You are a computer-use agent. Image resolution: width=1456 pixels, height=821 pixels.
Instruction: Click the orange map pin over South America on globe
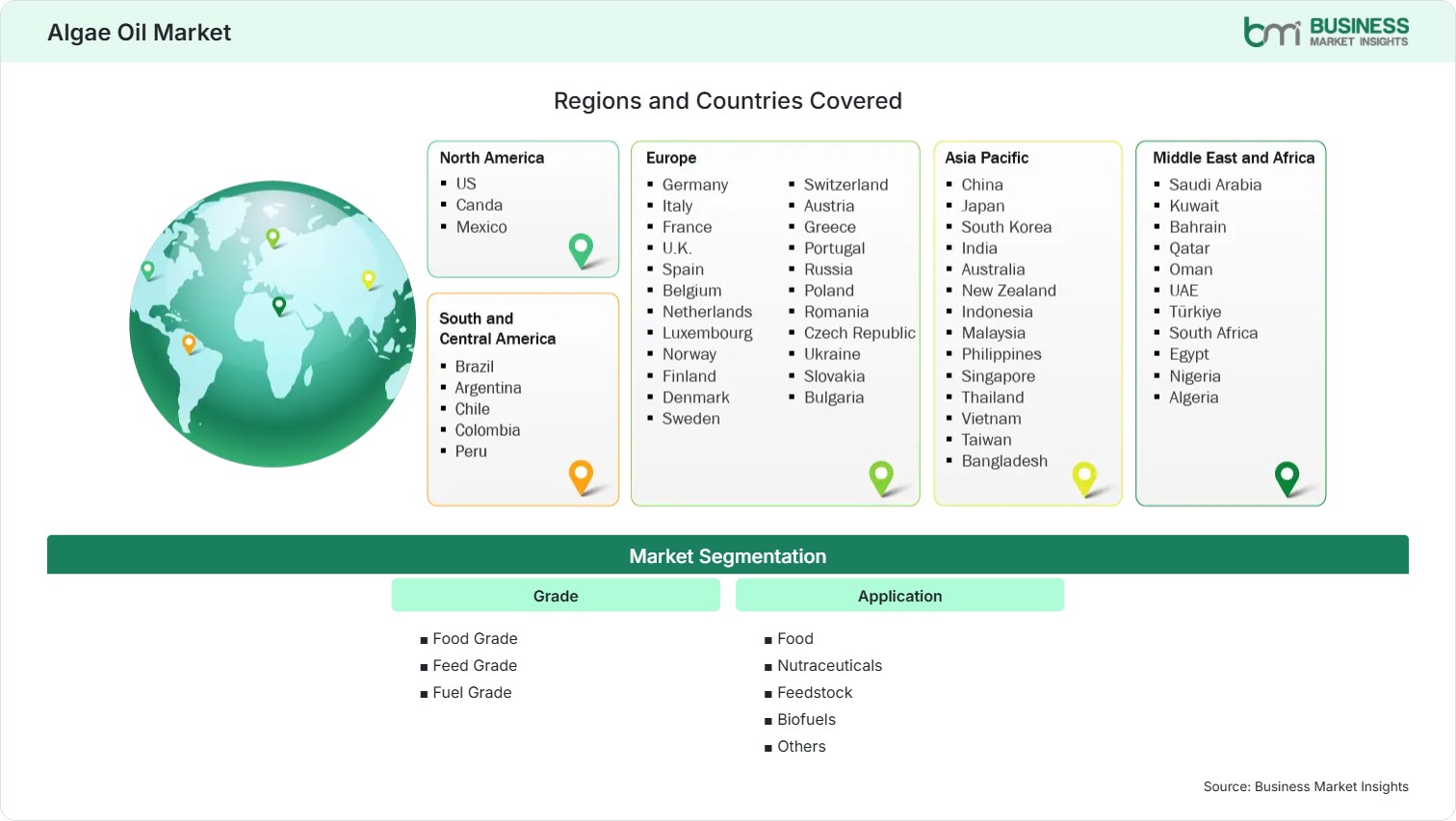point(189,344)
